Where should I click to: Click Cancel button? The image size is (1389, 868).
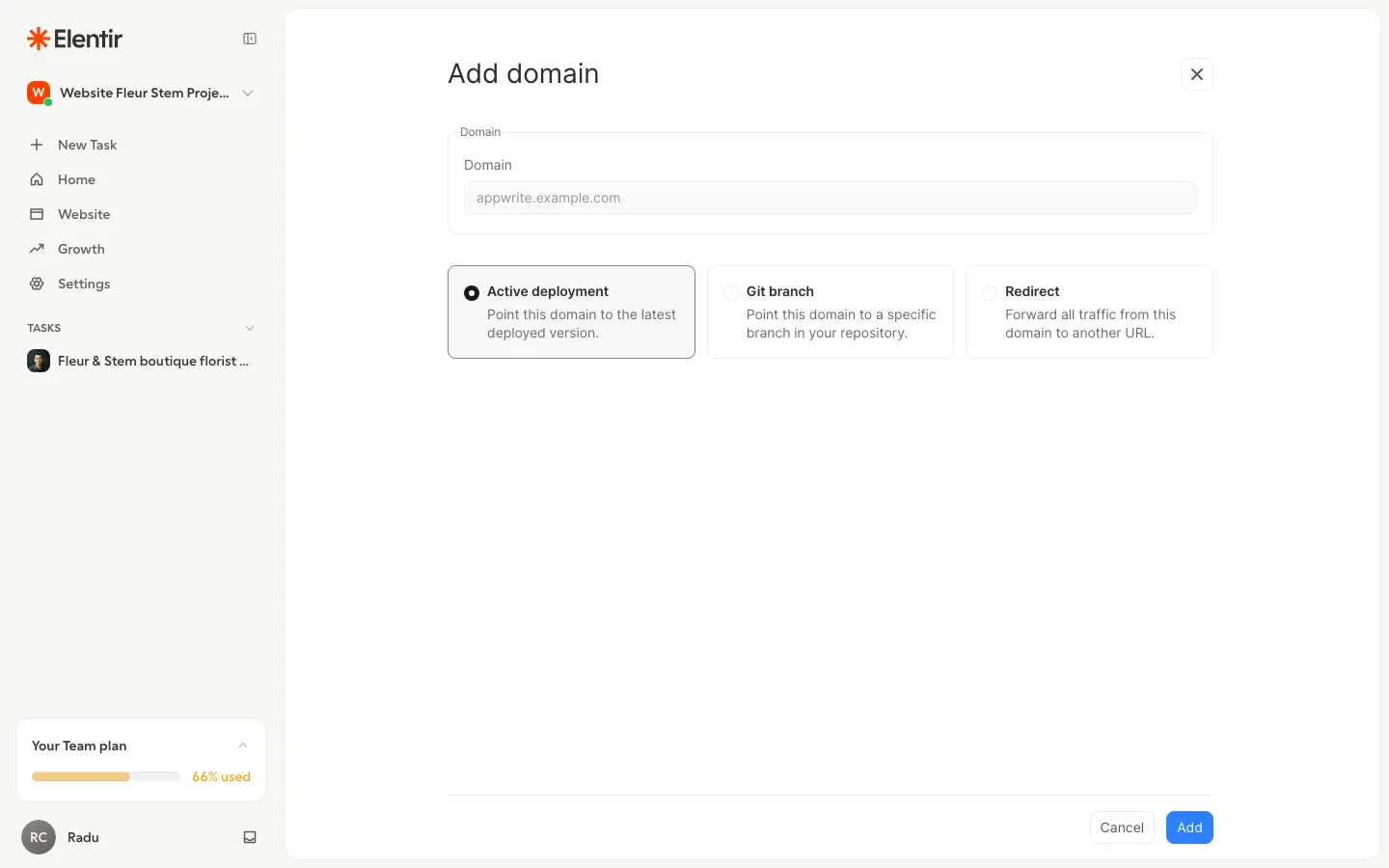pos(1122,827)
